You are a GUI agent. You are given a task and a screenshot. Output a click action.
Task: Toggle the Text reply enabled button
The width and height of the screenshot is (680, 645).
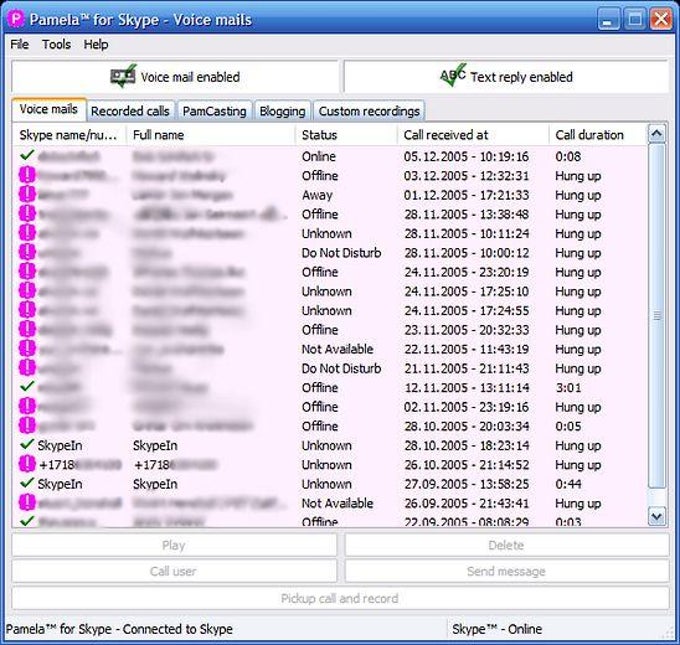pyautogui.click(x=506, y=77)
